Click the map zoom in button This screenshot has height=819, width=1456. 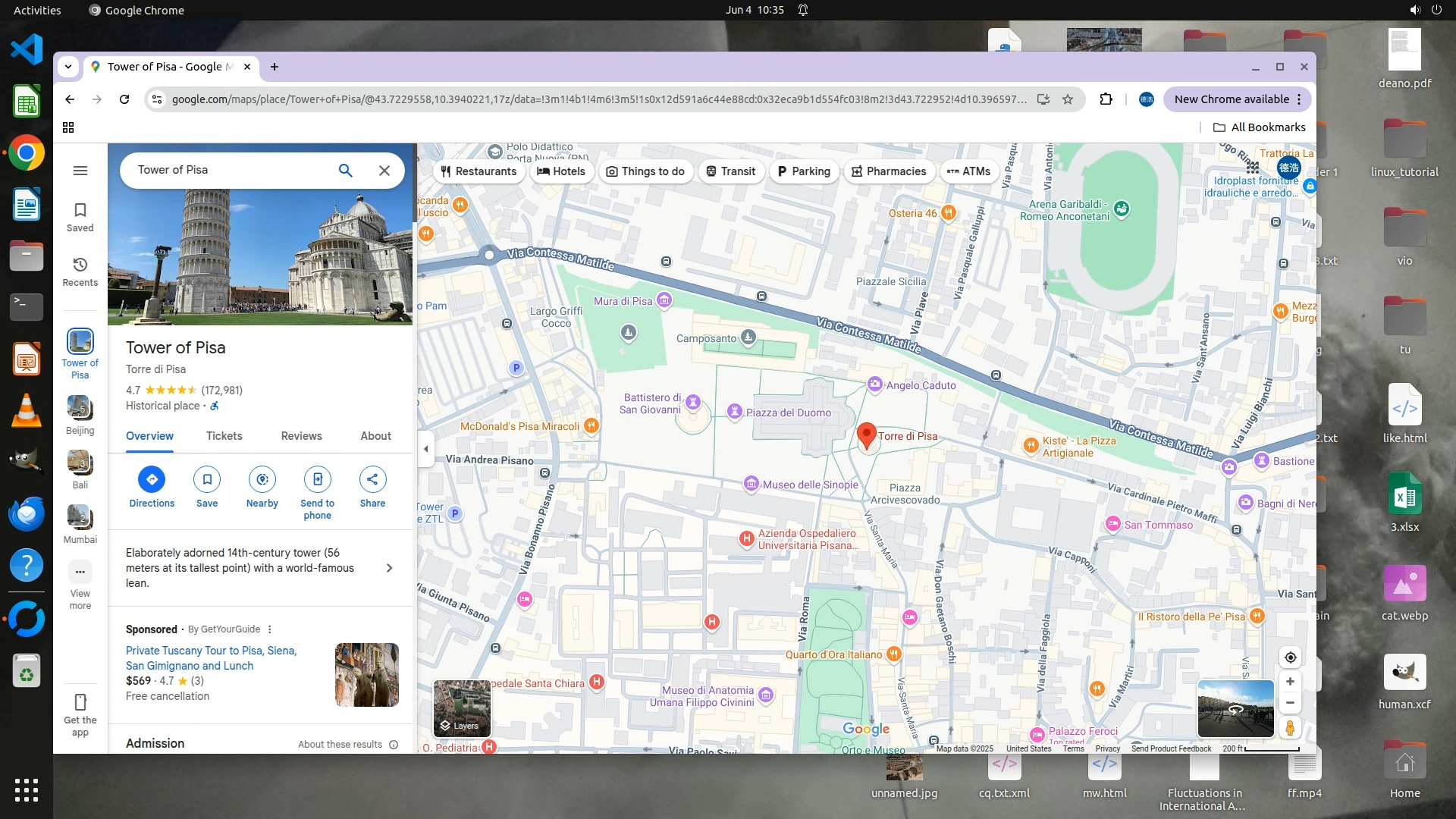click(1290, 682)
